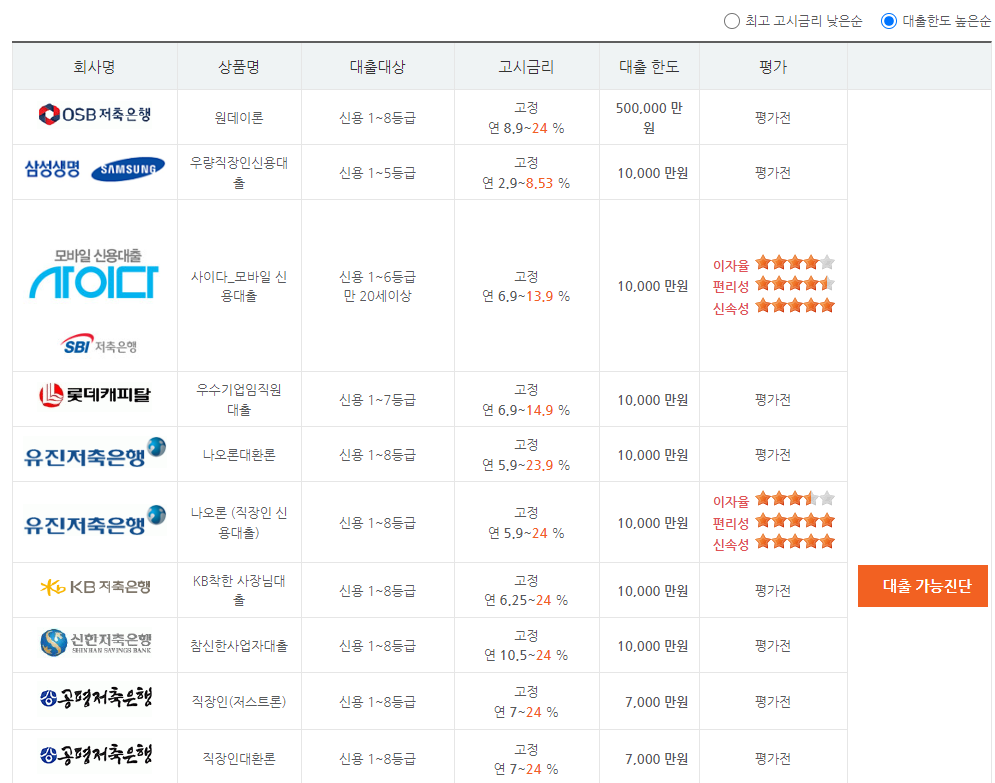
Task: Click 신속성 star rating for 사이다
Action: [795, 306]
